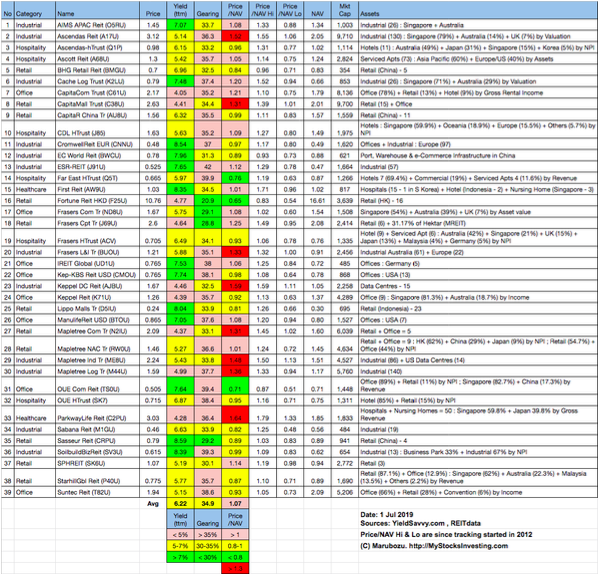The height and width of the screenshot is (574, 601).
Task: Select the 'Category' header cell
Action: tap(35, 10)
